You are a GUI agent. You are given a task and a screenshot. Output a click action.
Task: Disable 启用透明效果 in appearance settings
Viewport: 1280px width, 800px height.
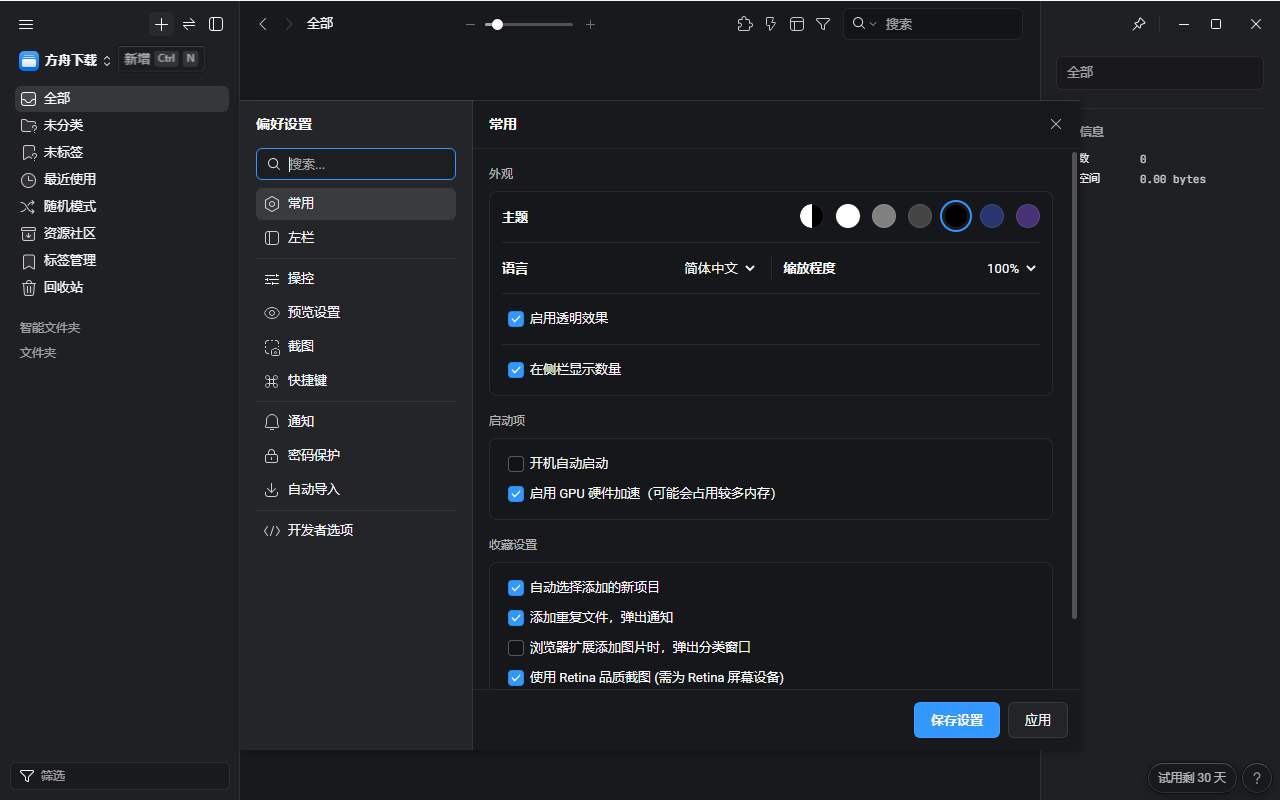[x=516, y=319]
